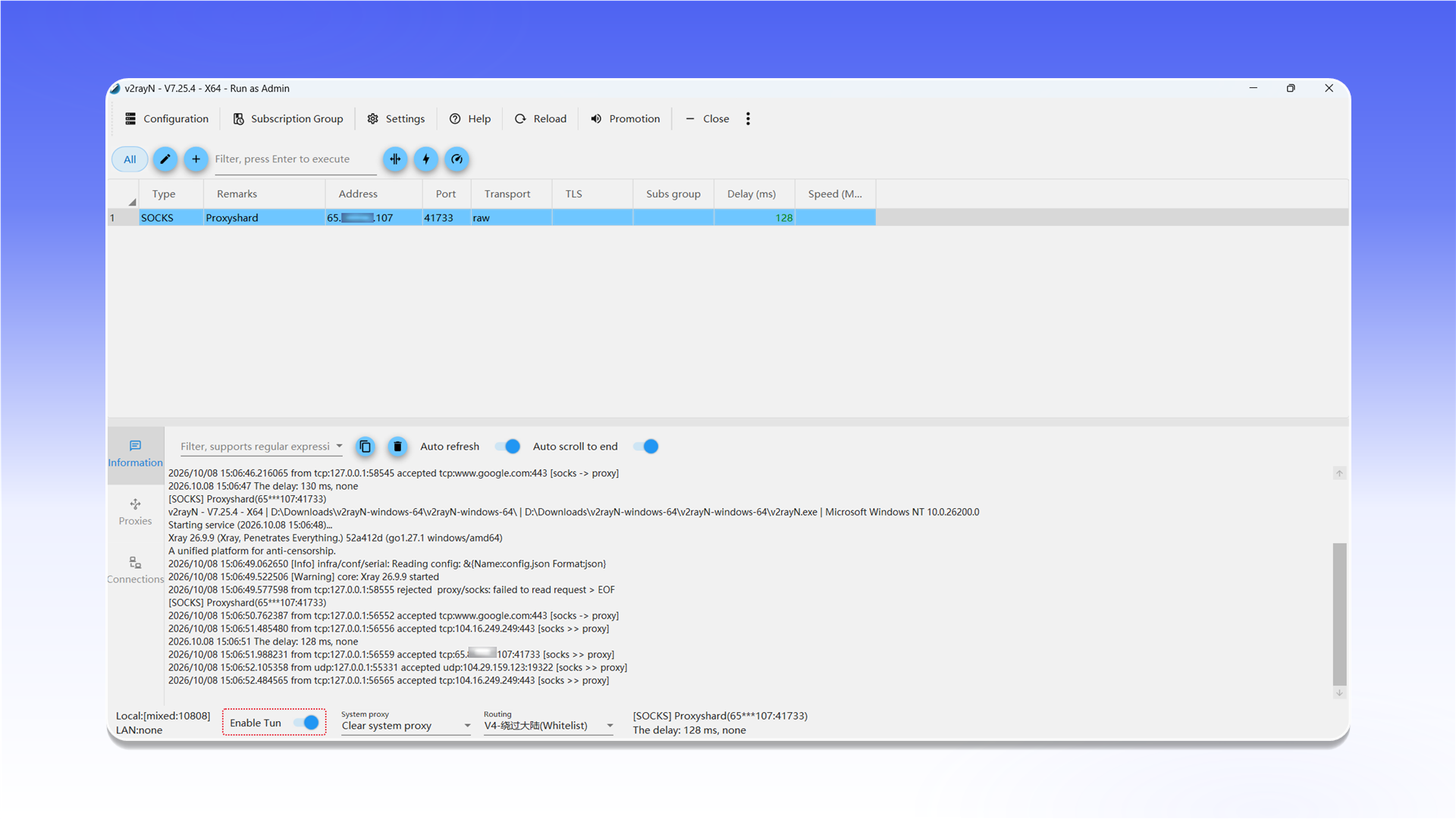Viewport: 1456px width, 819px height.
Task: Click the Speed column header
Action: (x=835, y=194)
